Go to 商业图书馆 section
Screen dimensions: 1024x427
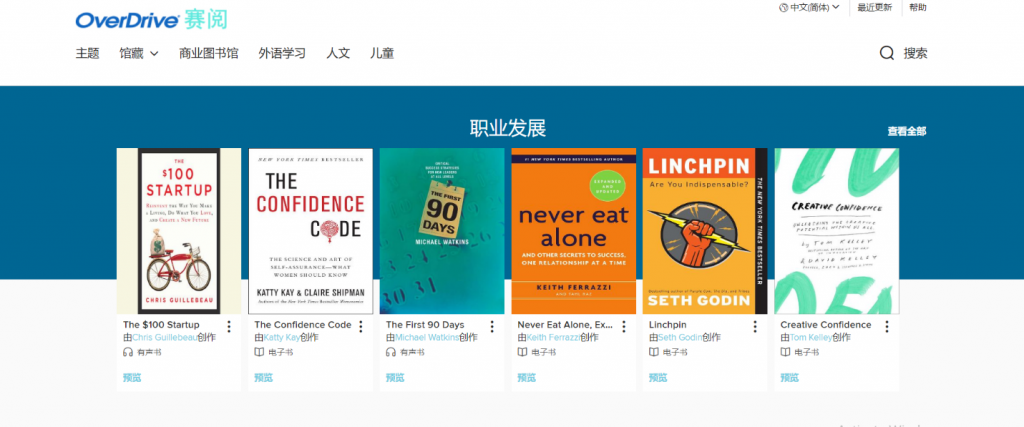[209, 54]
